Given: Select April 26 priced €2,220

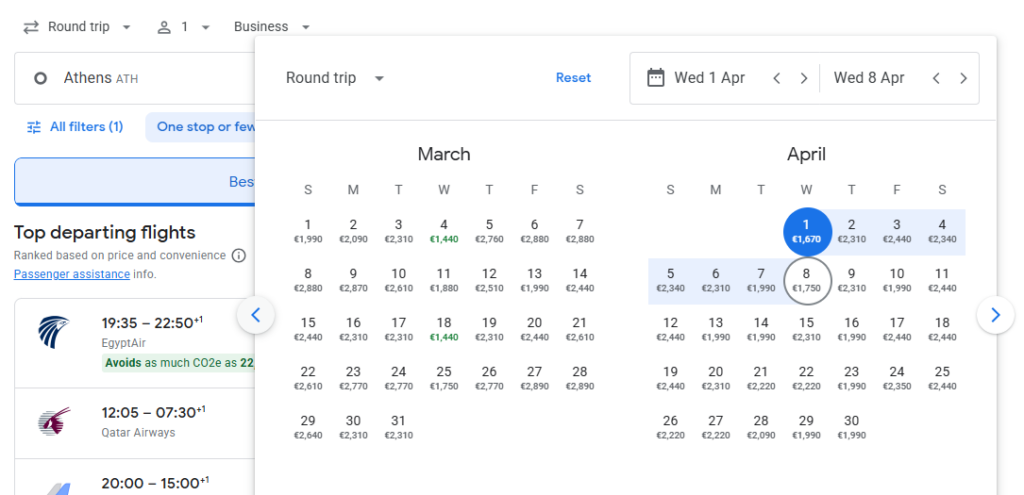Looking at the screenshot, I should pyautogui.click(x=671, y=428).
